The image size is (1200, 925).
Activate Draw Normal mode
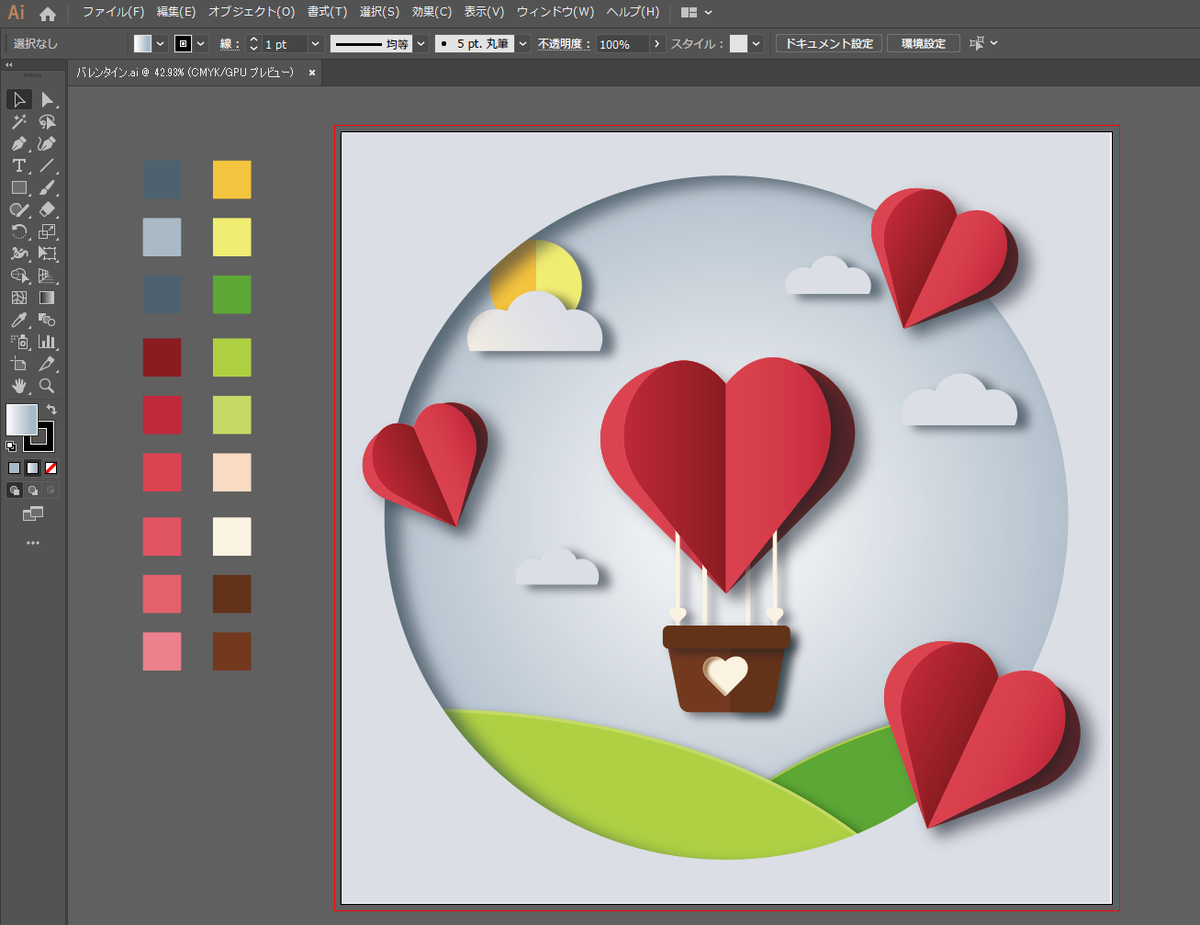[x=14, y=490]
